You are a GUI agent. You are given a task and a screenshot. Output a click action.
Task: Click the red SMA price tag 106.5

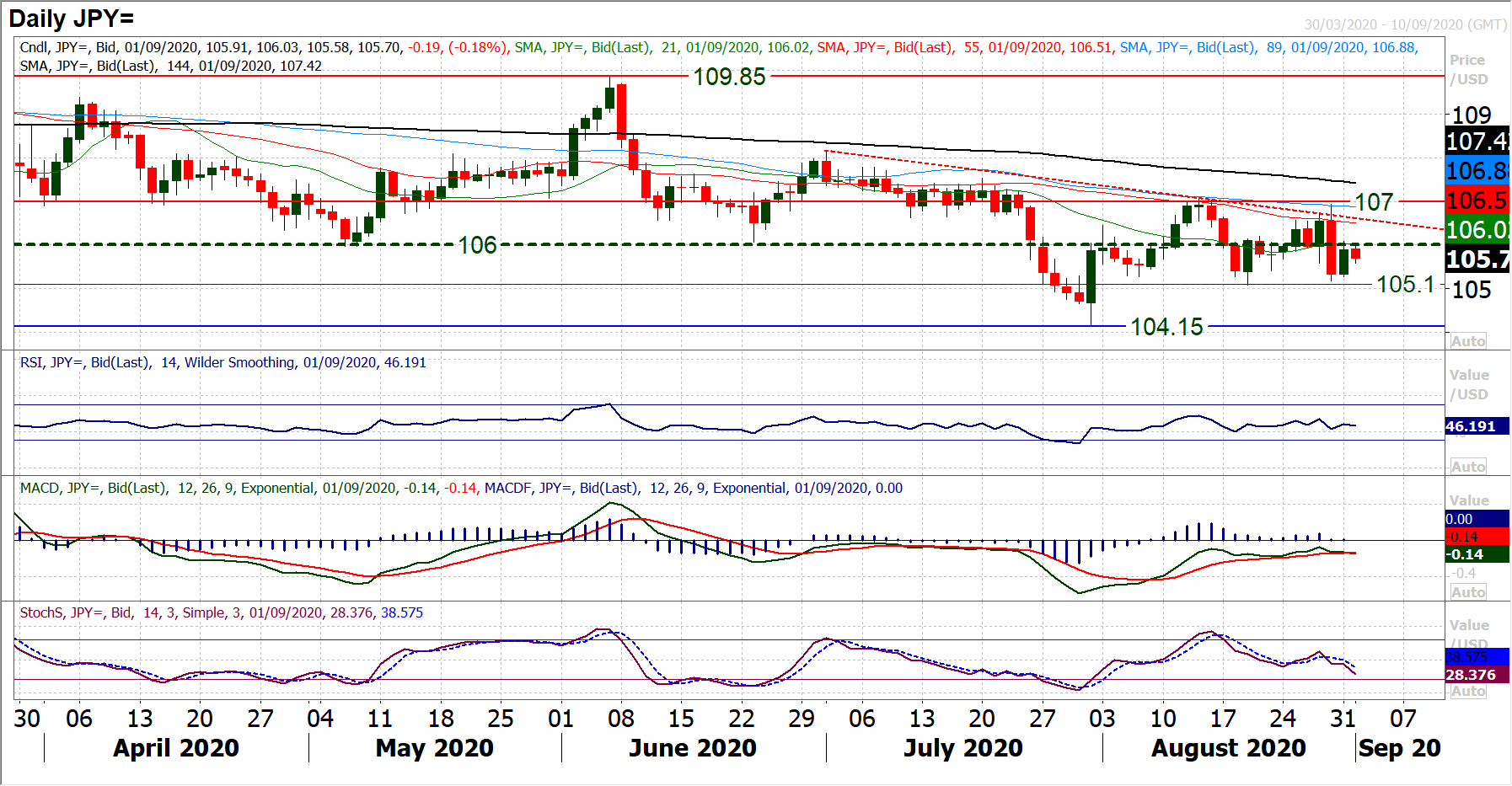[1477, 201]
